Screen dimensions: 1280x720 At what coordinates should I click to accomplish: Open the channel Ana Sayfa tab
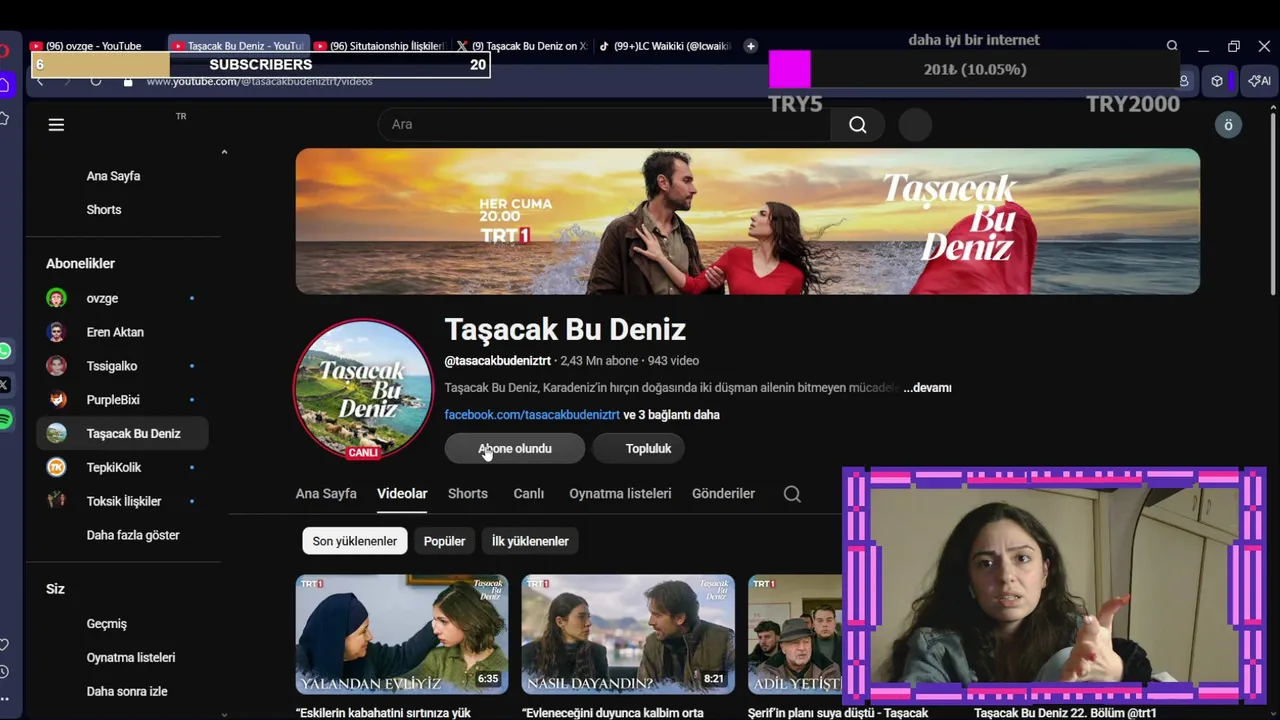(326, 494)
